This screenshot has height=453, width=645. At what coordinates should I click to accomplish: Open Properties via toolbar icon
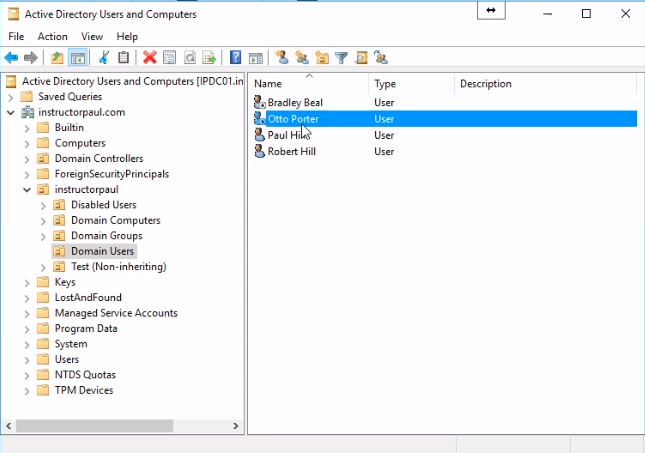tap(169, 58)
